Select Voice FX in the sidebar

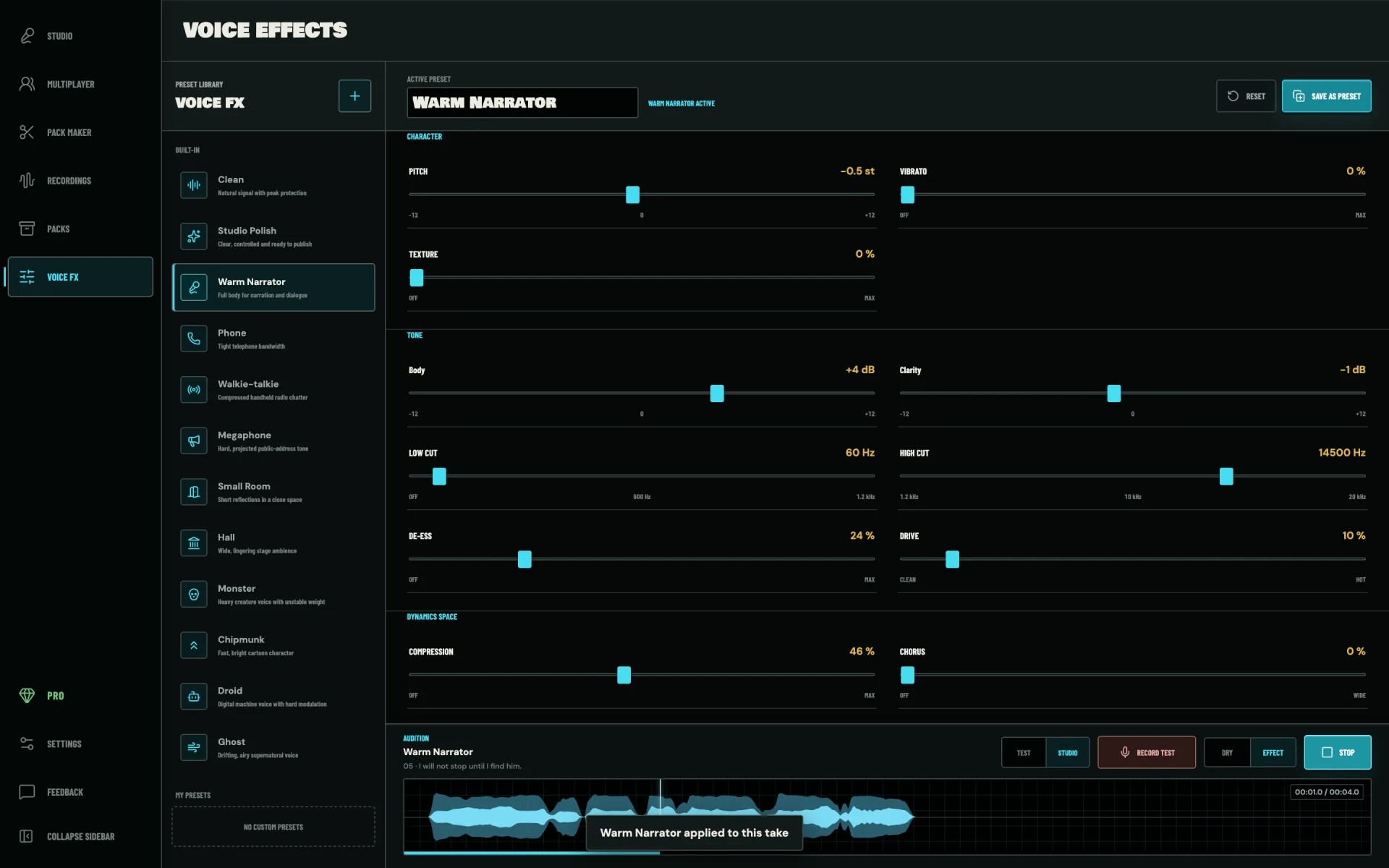pos(80,277)
